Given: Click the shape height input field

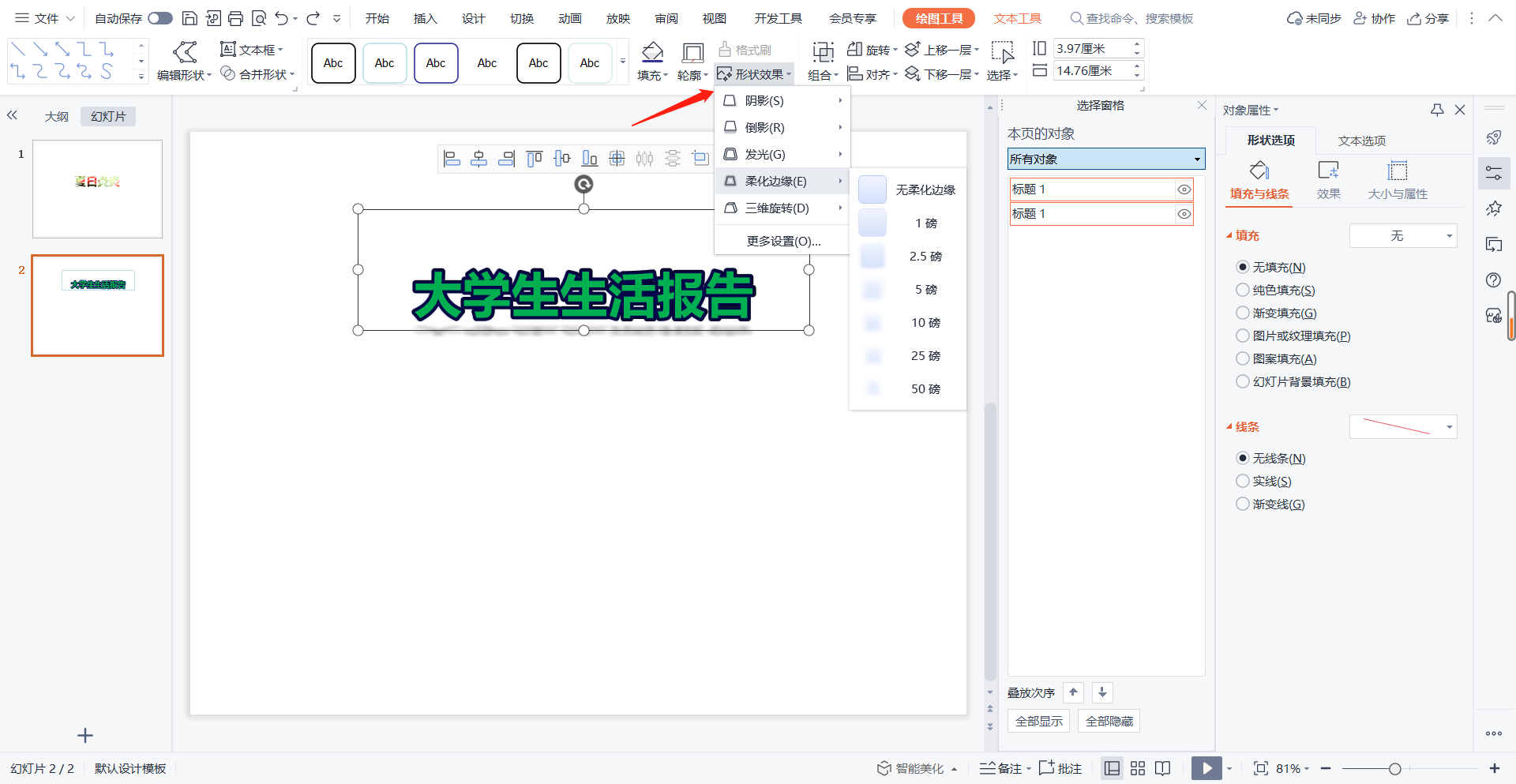Looking at the screenshot, I should [x=1093, y=48].
